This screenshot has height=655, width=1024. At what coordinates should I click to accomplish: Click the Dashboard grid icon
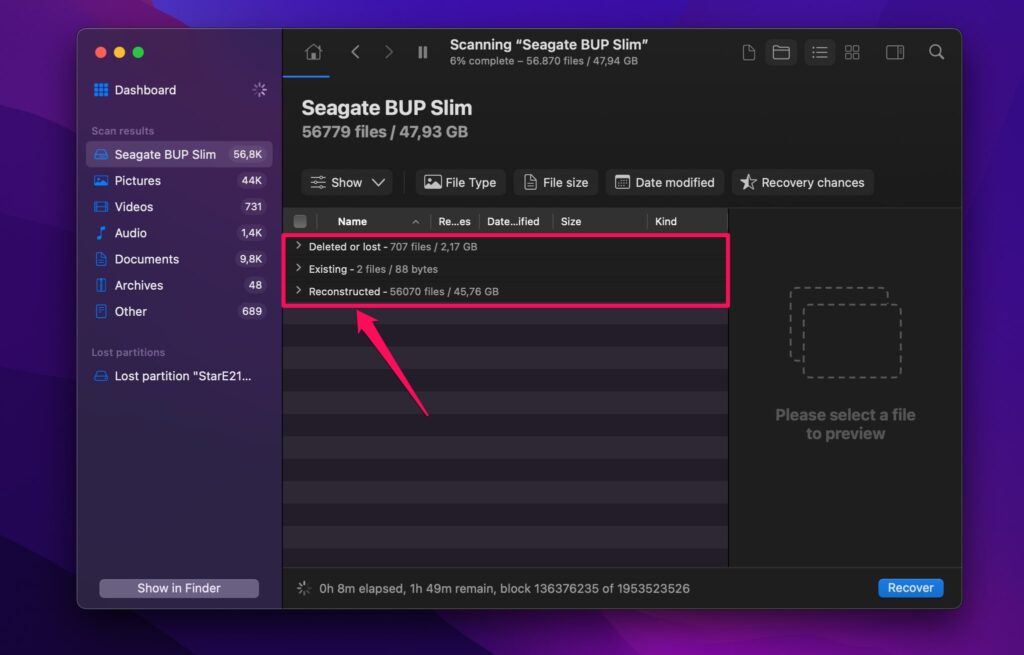coord(101,90)
